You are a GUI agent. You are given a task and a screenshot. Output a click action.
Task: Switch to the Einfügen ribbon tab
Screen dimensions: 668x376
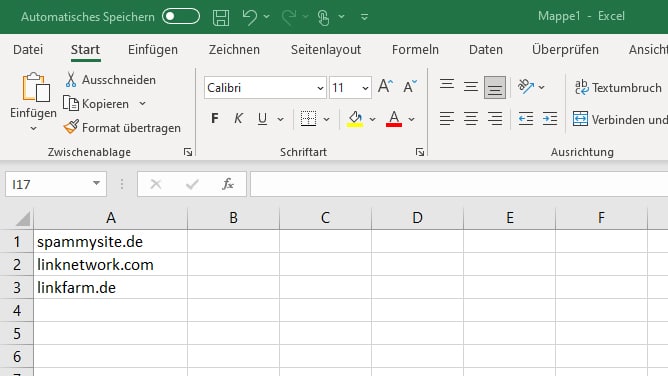(x=153, y=49)
